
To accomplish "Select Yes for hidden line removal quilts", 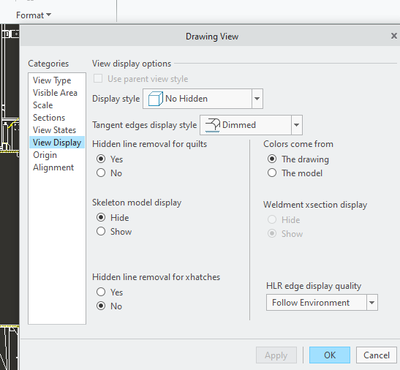I will point(101,159).
